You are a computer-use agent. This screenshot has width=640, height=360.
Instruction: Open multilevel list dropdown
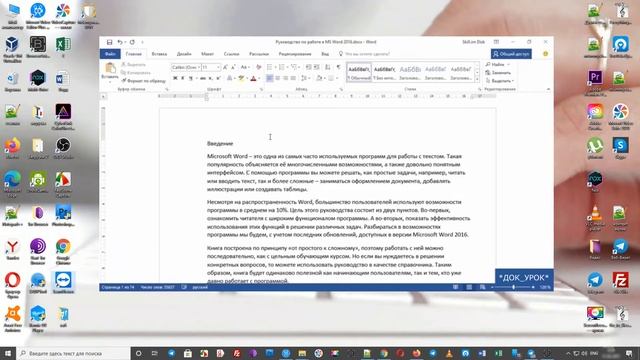[x=299, y=67]
